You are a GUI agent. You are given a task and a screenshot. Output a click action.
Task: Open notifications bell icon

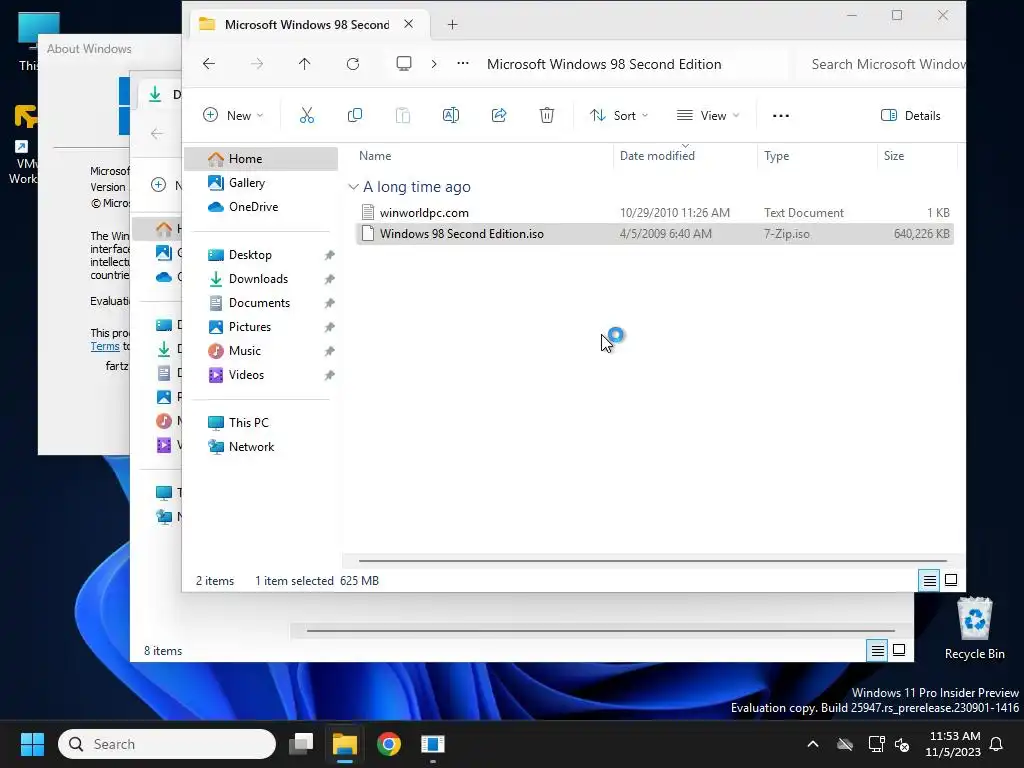pos(997,744)
